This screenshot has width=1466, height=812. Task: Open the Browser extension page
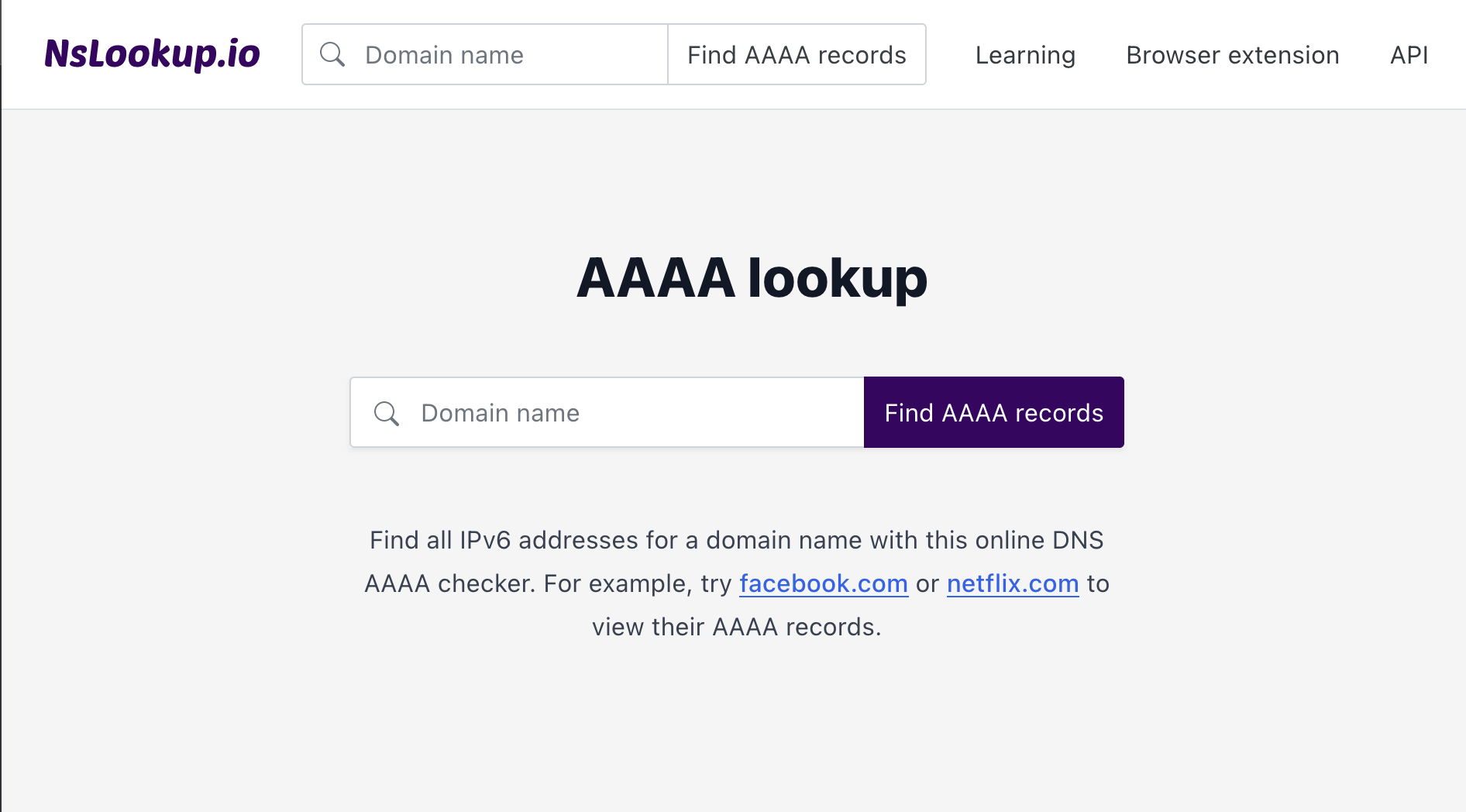pos(1232,54)
